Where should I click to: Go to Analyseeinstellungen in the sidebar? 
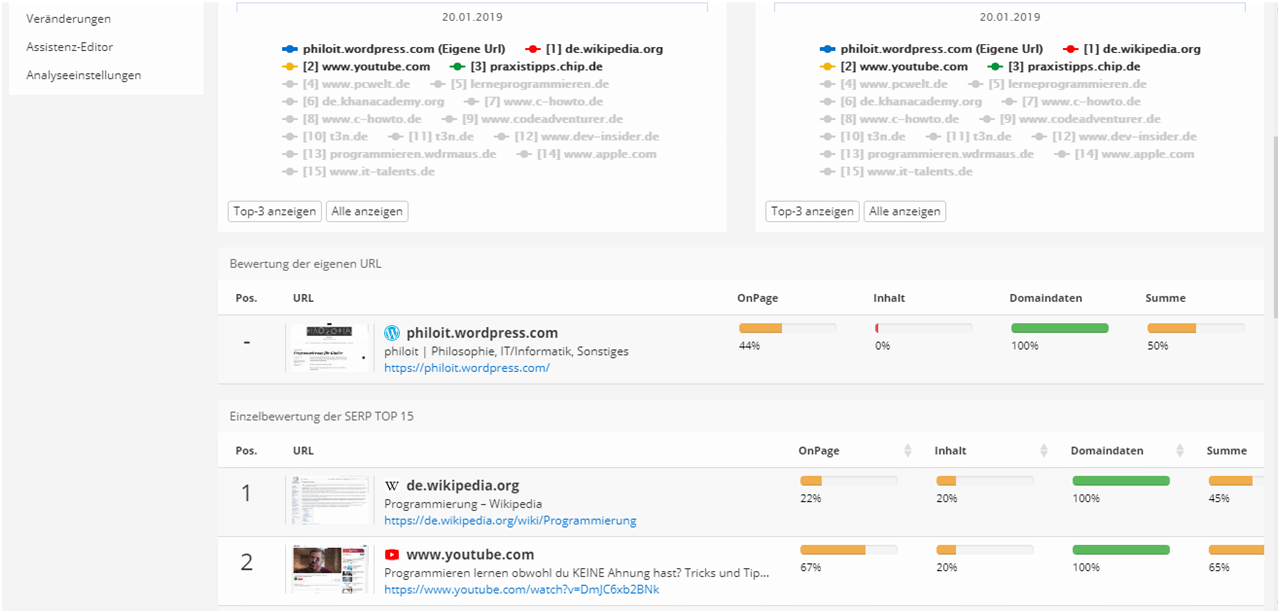point(84,75)
